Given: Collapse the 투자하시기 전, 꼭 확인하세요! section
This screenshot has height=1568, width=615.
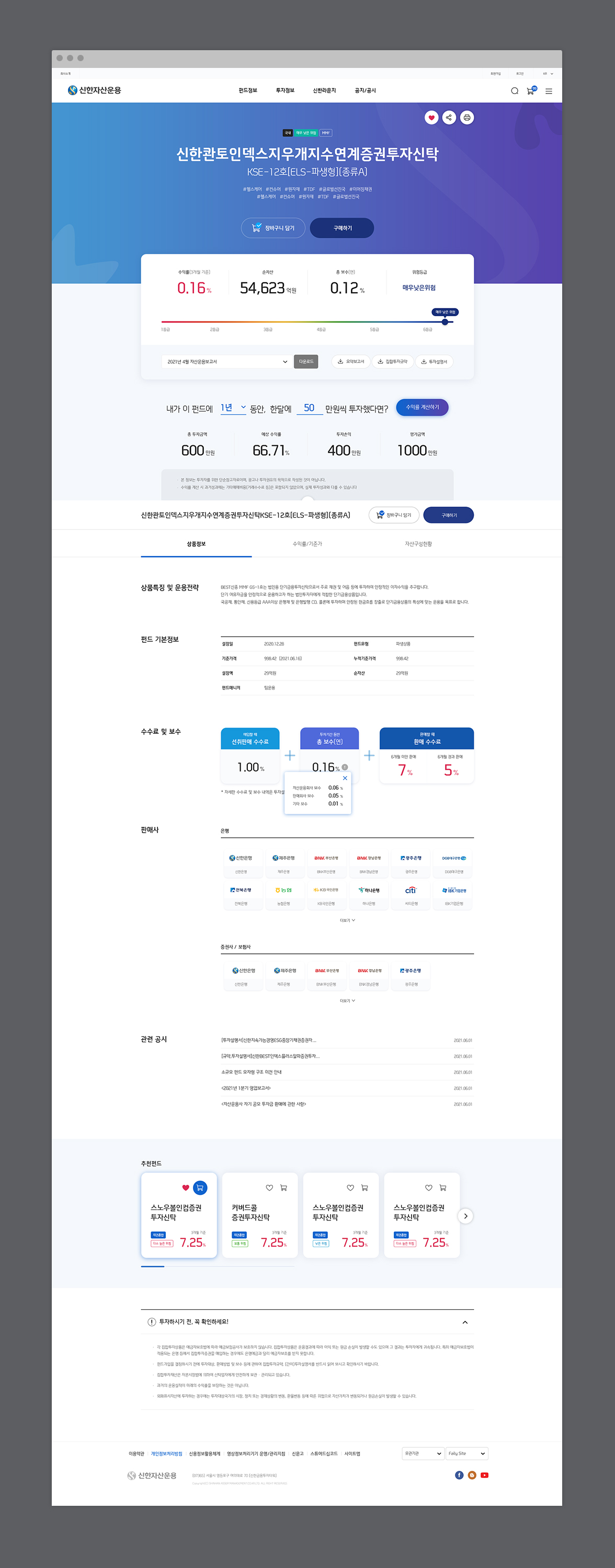Looking at the screenshot, I should [x=465, y=1322].
